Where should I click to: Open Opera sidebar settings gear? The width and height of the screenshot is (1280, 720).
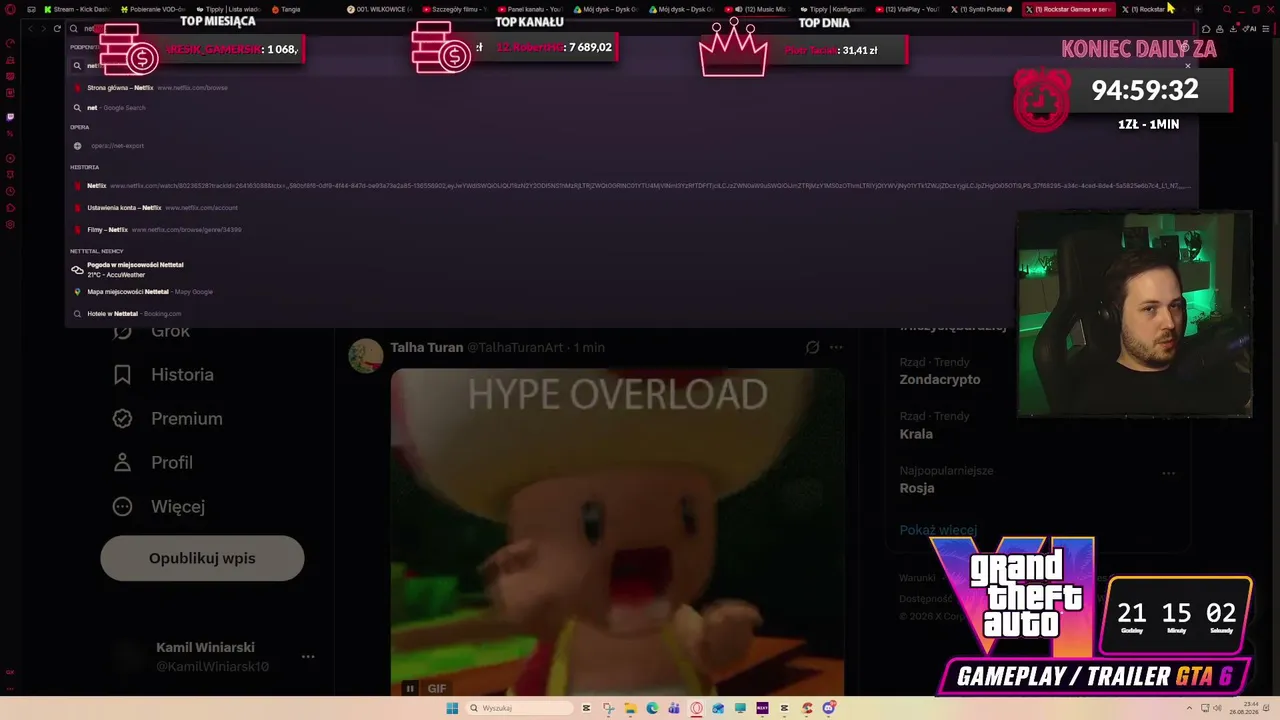click(x=10, y=224)
